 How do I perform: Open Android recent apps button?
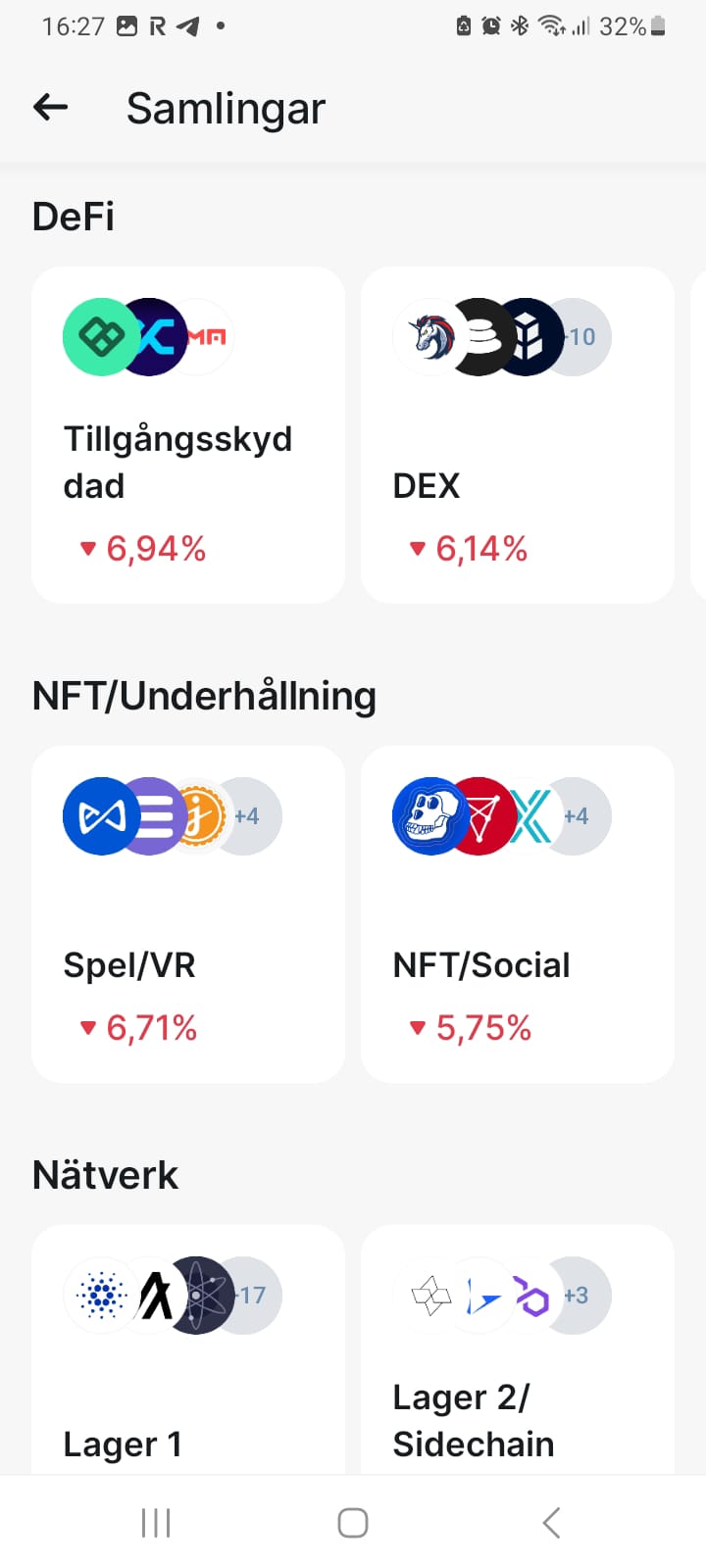(x=156, y=1523)
